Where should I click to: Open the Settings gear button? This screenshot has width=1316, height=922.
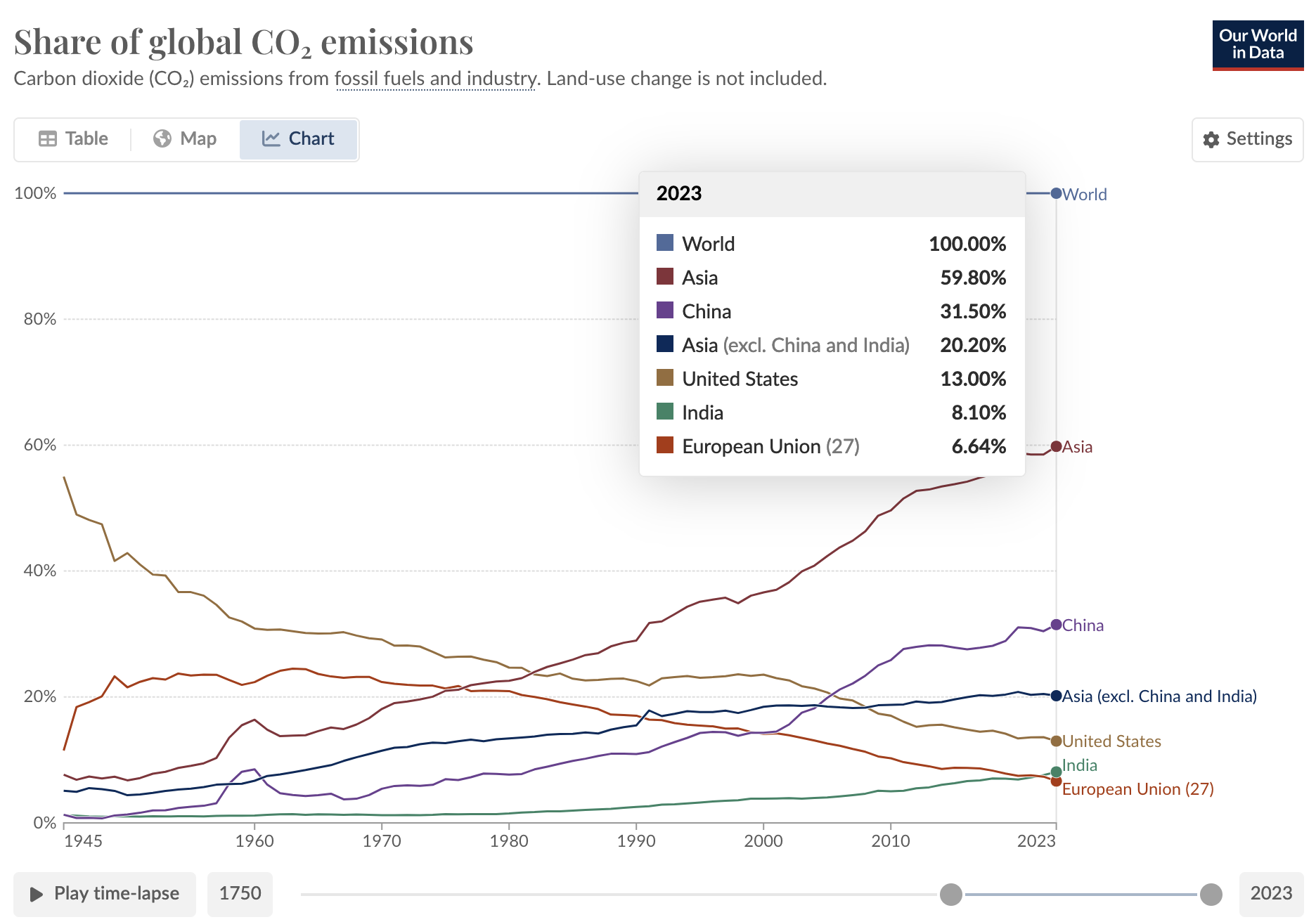1247,139
